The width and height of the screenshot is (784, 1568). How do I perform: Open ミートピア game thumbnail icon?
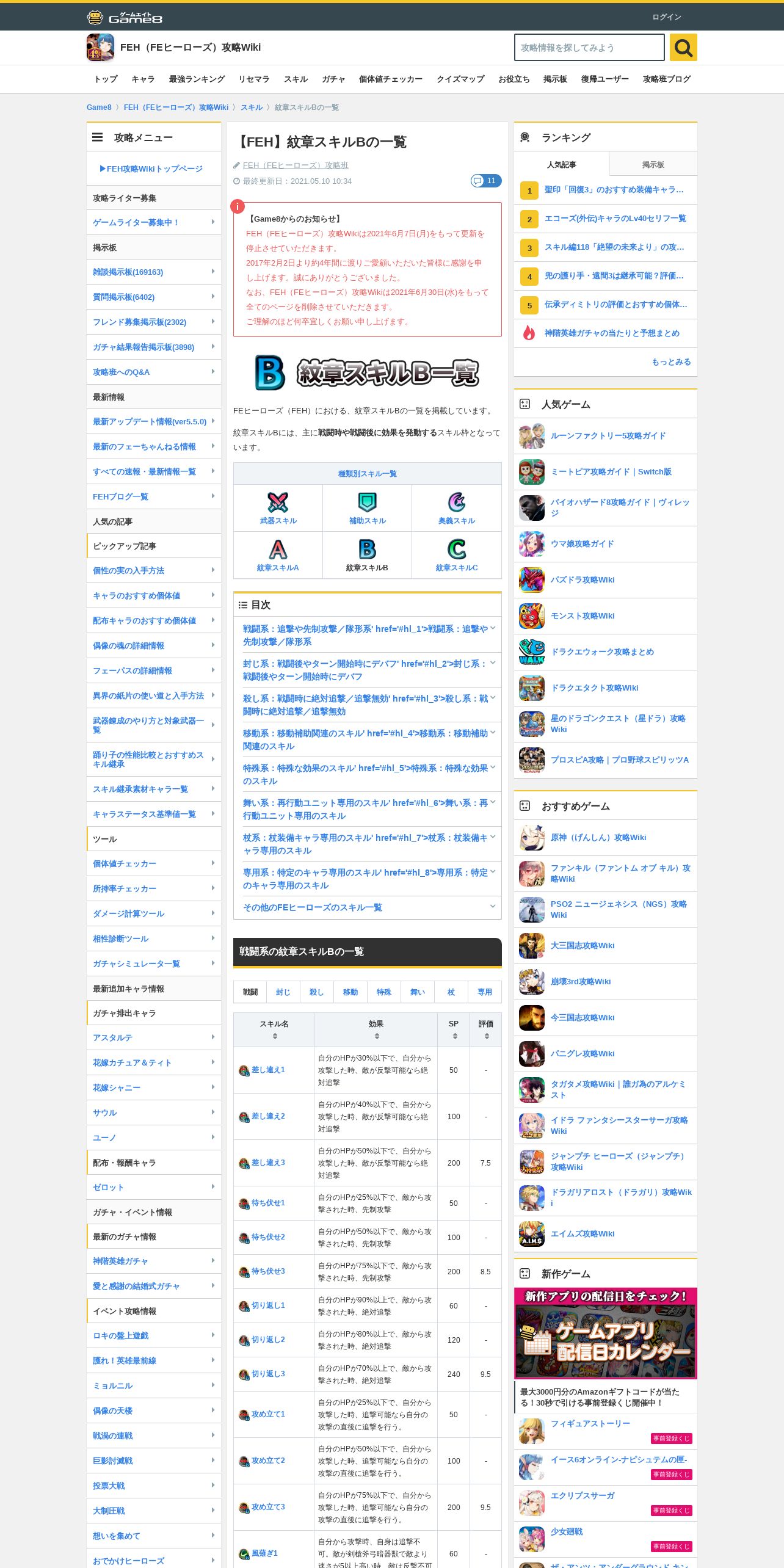532,472
